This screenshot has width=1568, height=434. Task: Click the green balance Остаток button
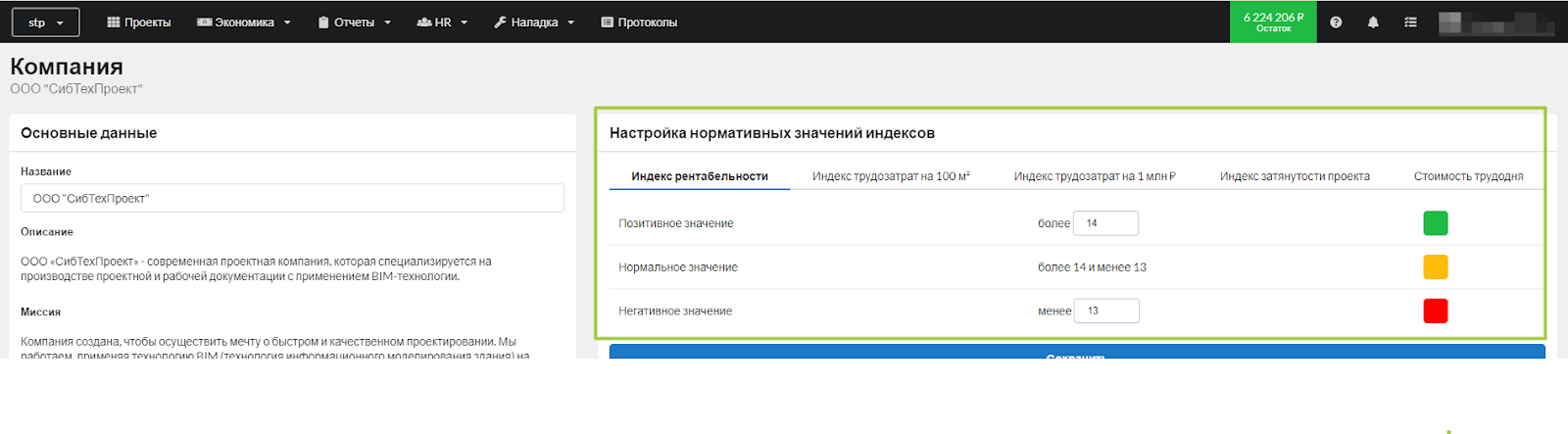(1273, 22)
